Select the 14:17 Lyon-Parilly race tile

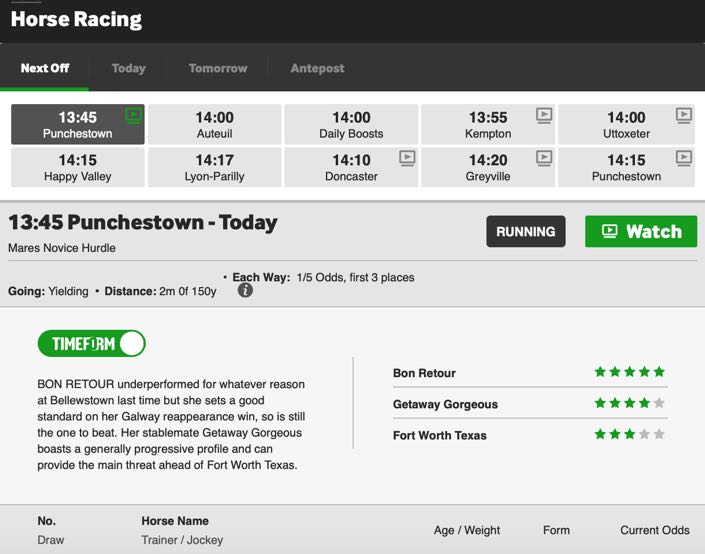tap(214, 167)
